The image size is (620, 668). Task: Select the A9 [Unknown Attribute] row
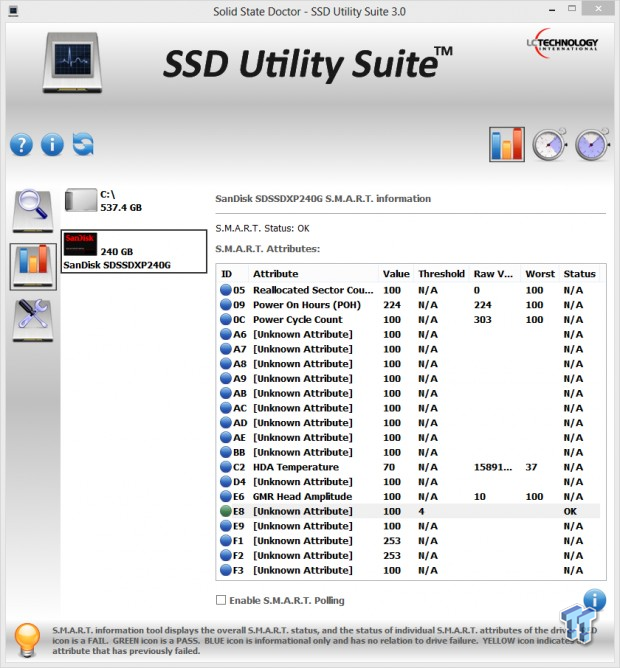tap(409, 379)
